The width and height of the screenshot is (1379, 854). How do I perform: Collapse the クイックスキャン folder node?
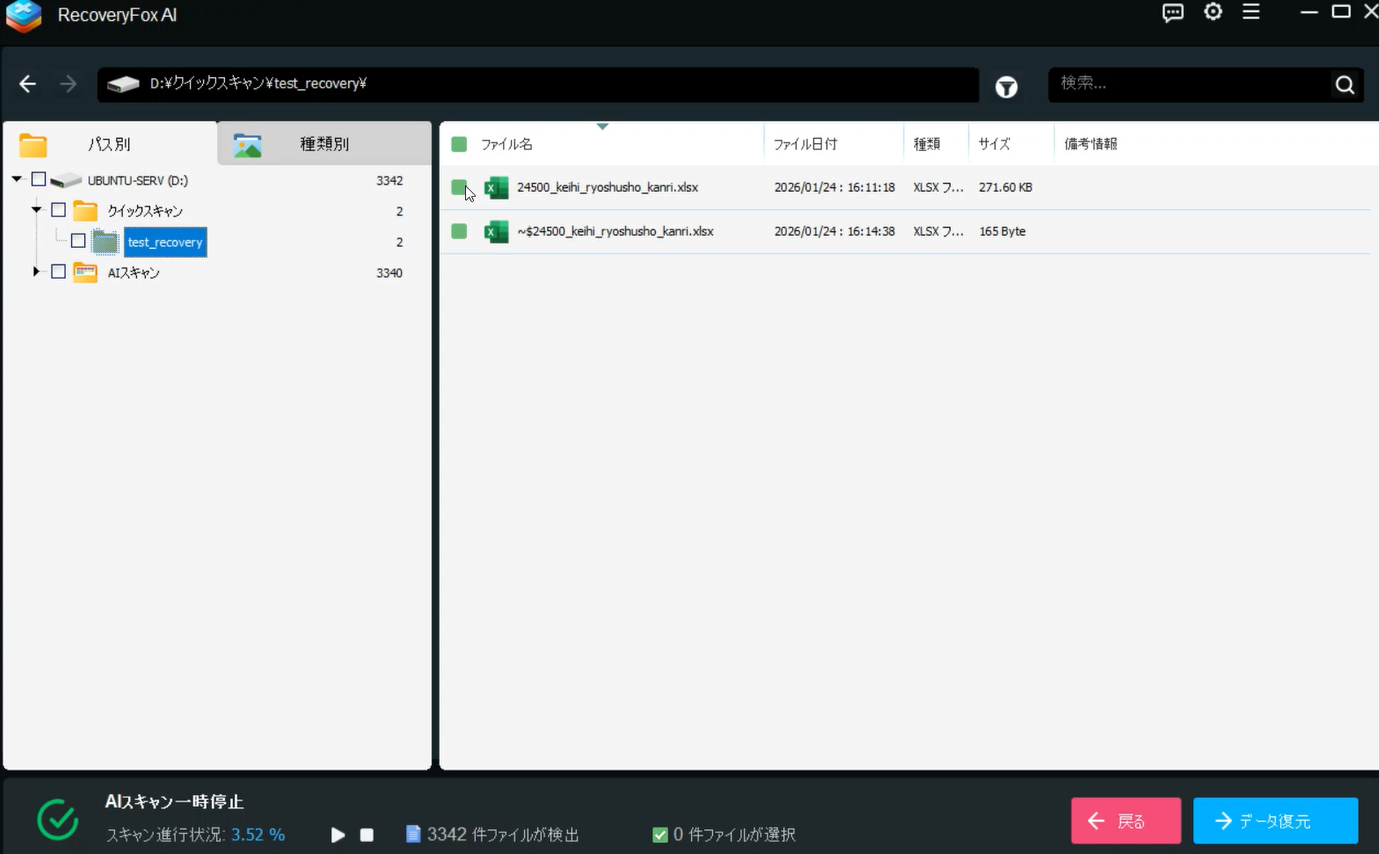pos(37,211)
